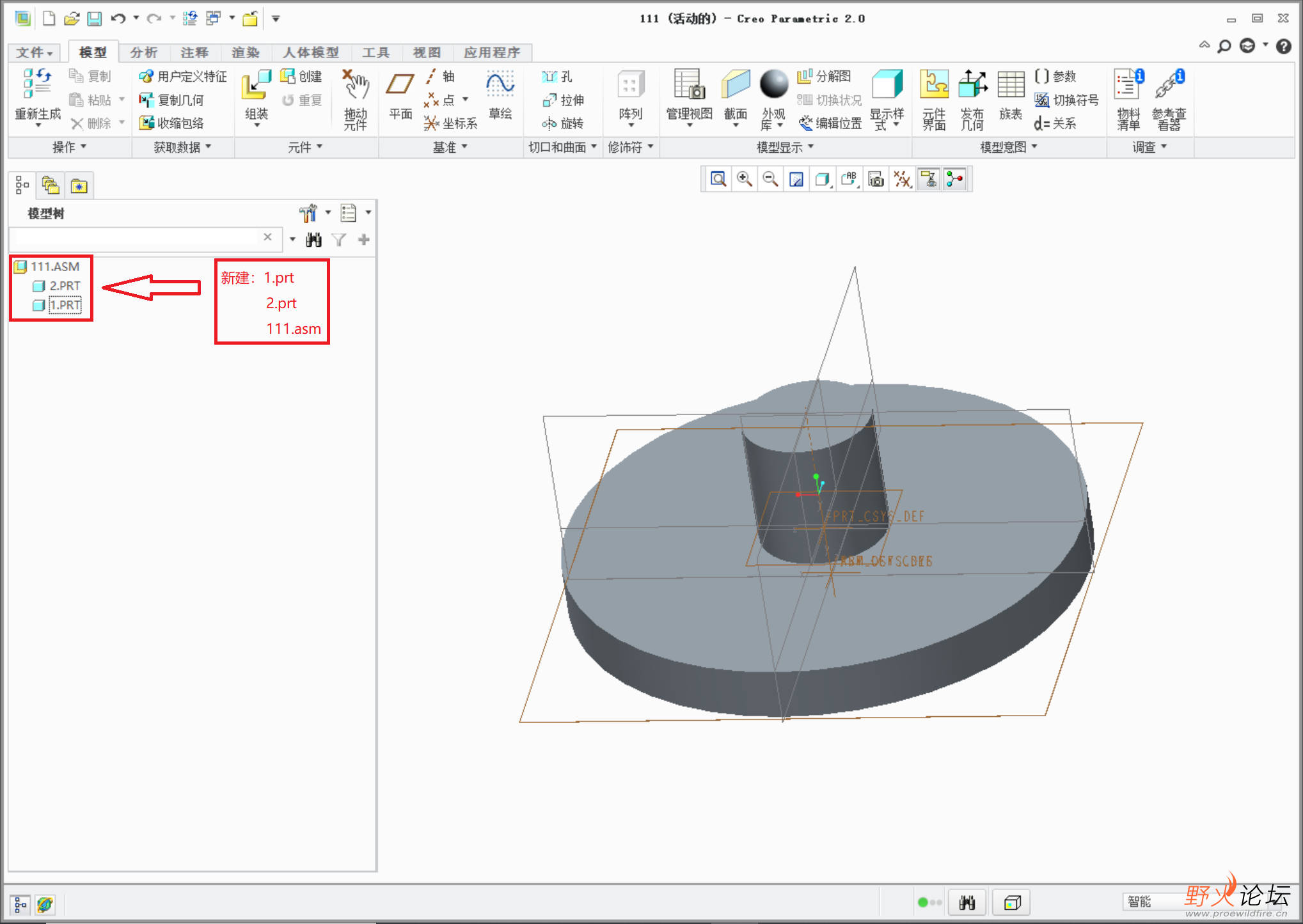This screenshot has height=924, width=1303.
Task: Click the Open file icon in quick access toolbar
Action: pos(72,19)
